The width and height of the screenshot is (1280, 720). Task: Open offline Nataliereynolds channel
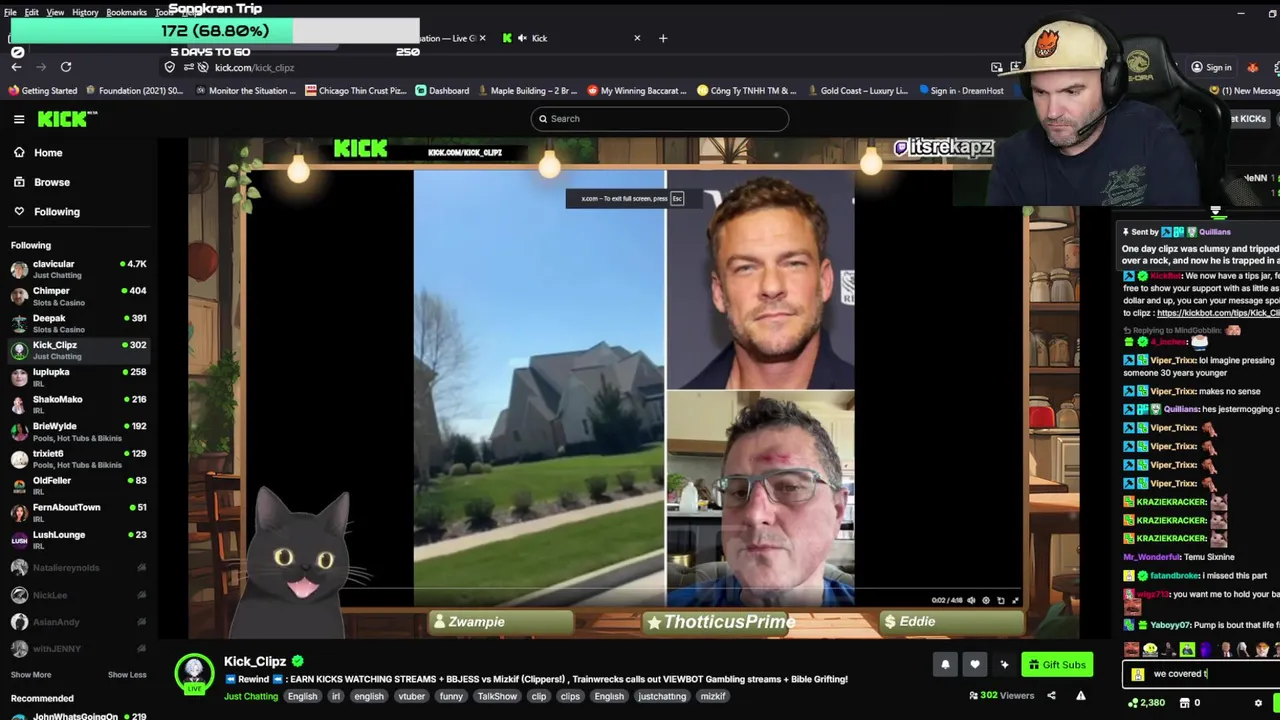78,568
